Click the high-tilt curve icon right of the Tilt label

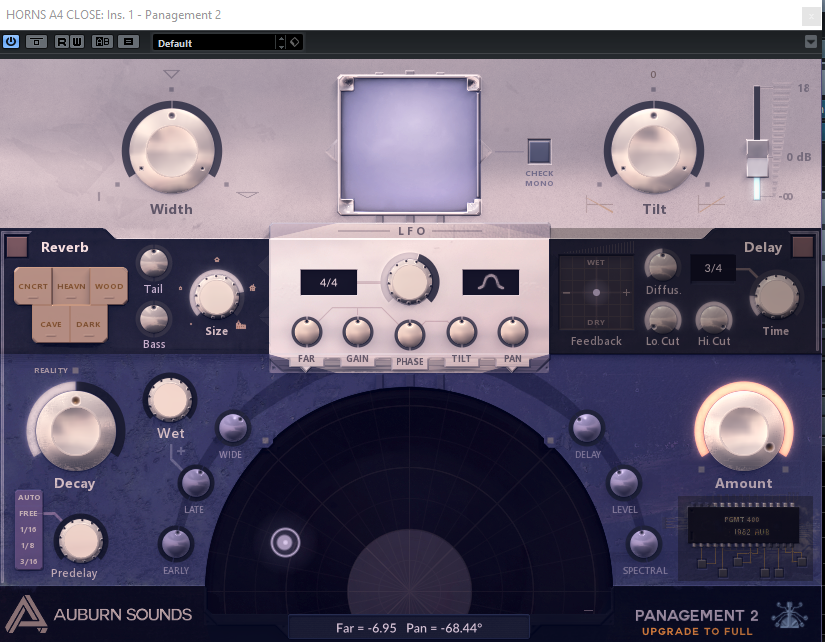[x=711, y=204]
